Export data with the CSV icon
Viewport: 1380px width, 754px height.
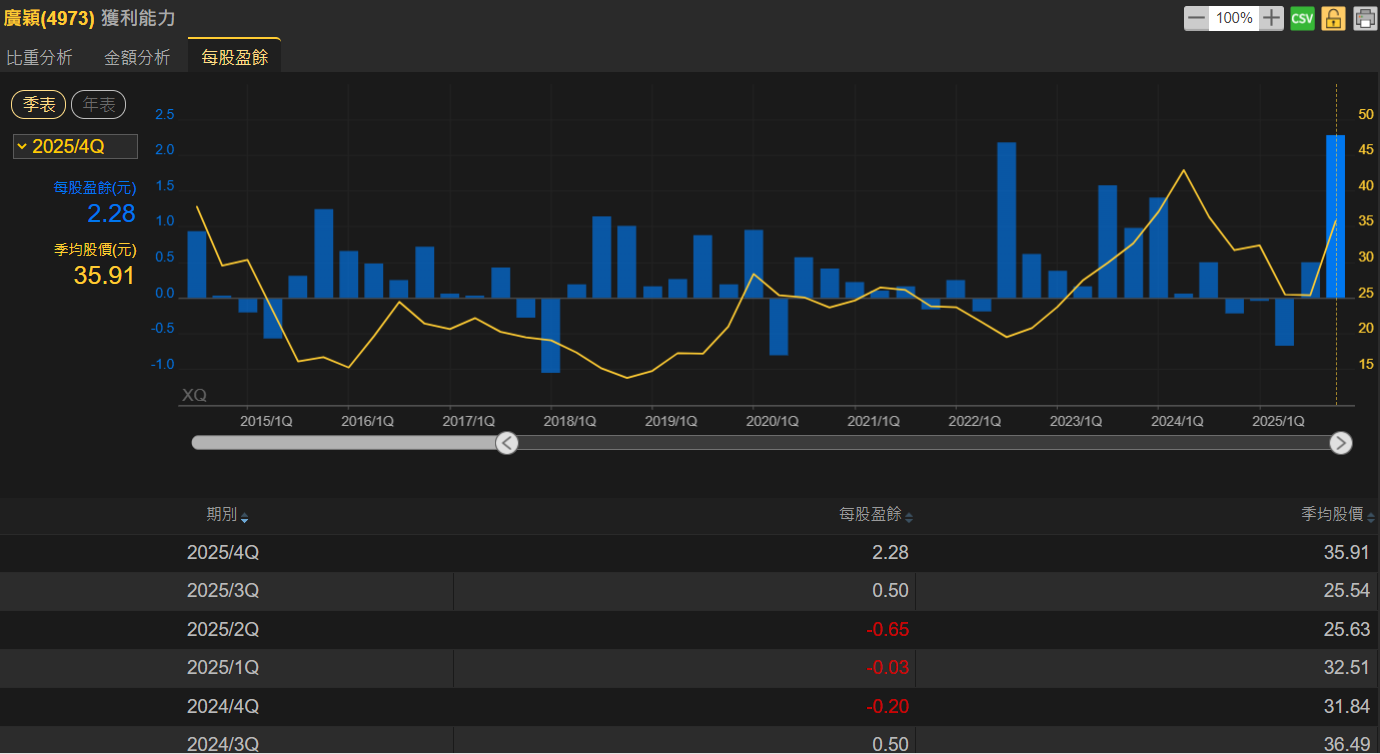click(1302, 18)
